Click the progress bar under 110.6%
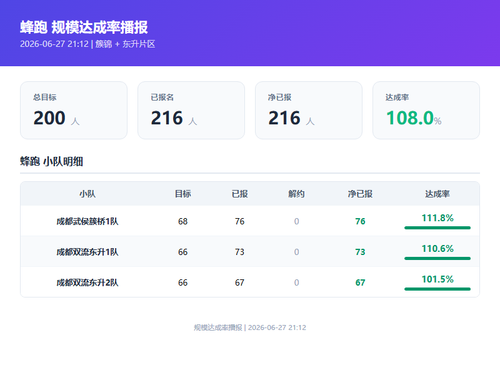Image resolution: width=500 pixels, height=375 pixels. point(437,258)
